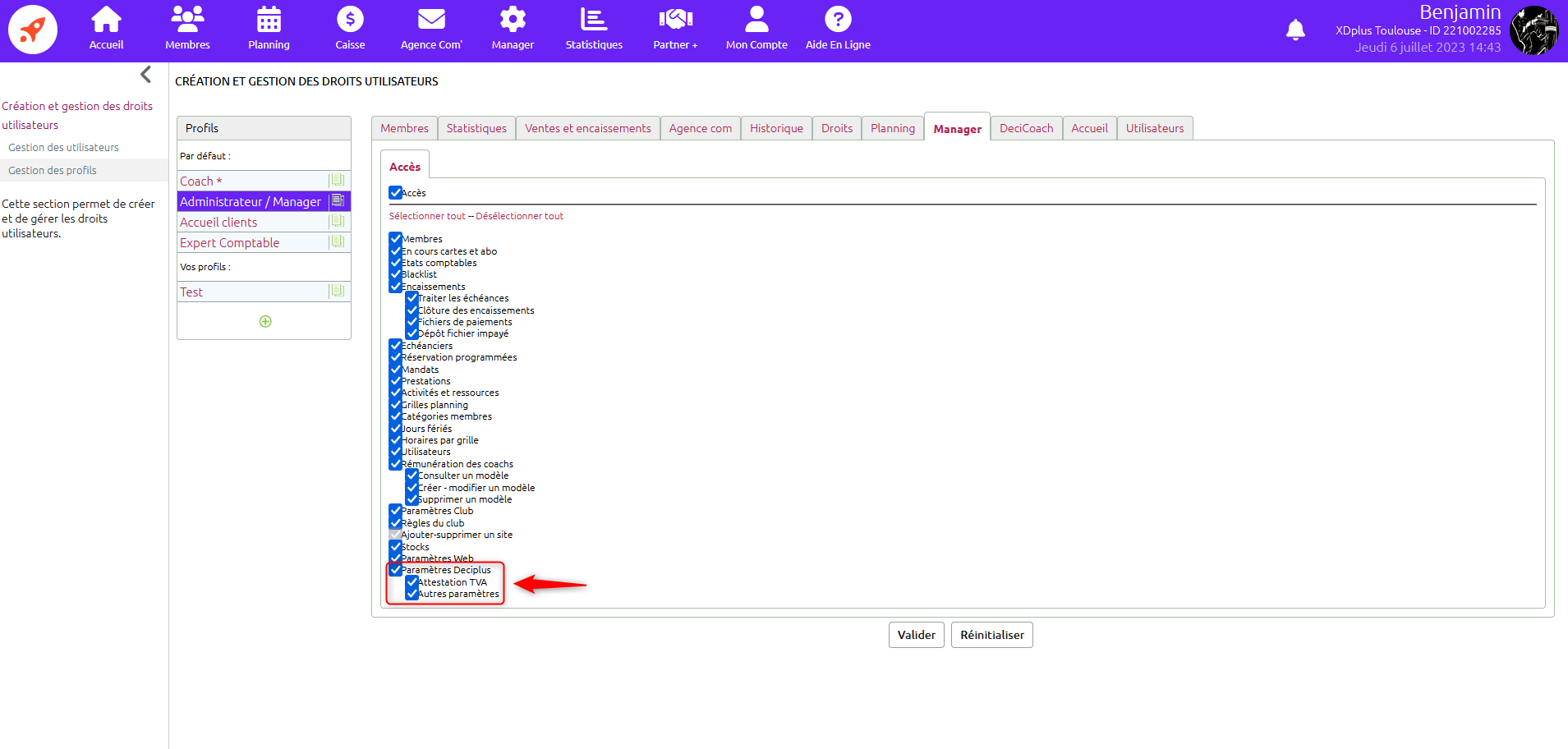Switch to the Membres rights tab
This screenshot has height=749, width=1568.
404,128
